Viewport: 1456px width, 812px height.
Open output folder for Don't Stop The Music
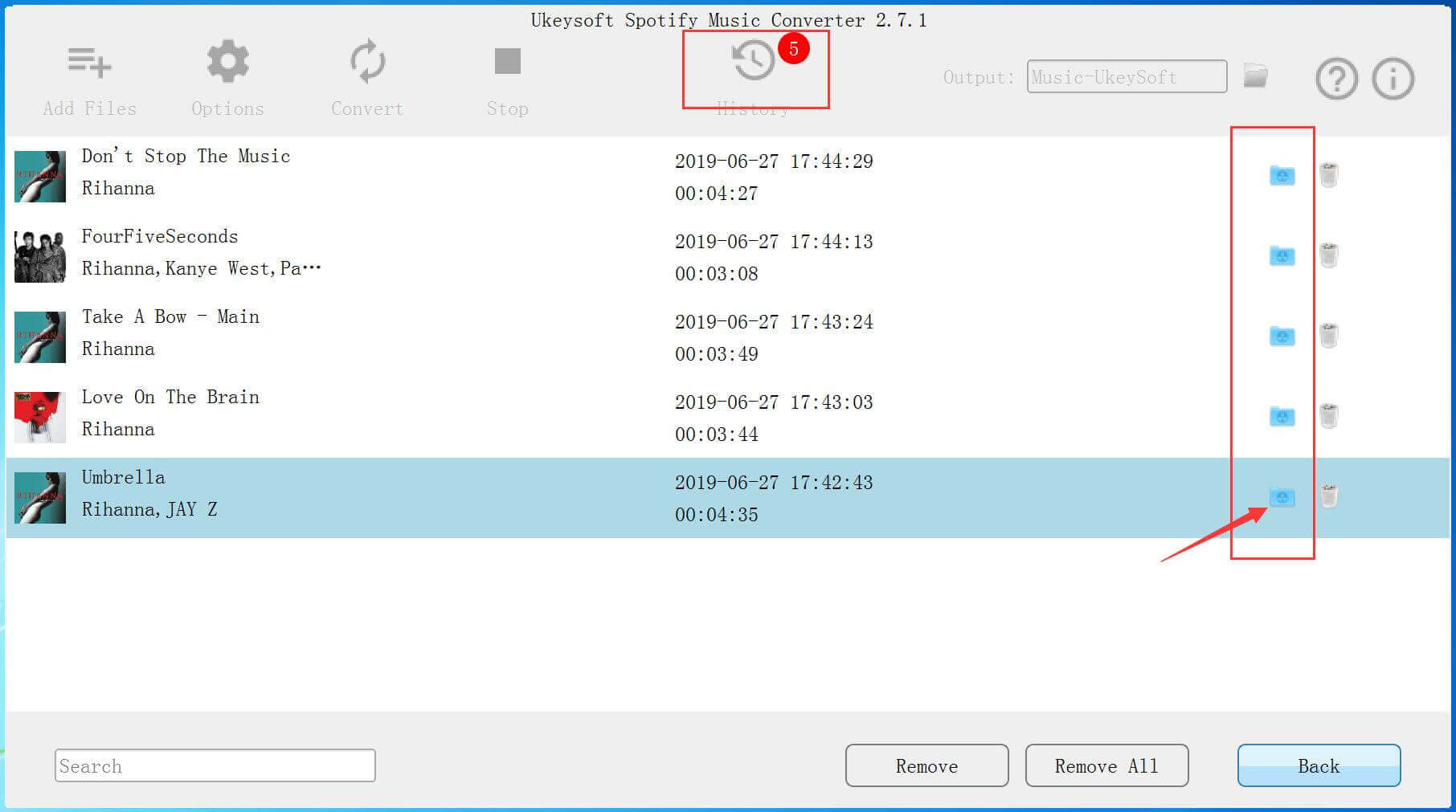pos(1282,175)
